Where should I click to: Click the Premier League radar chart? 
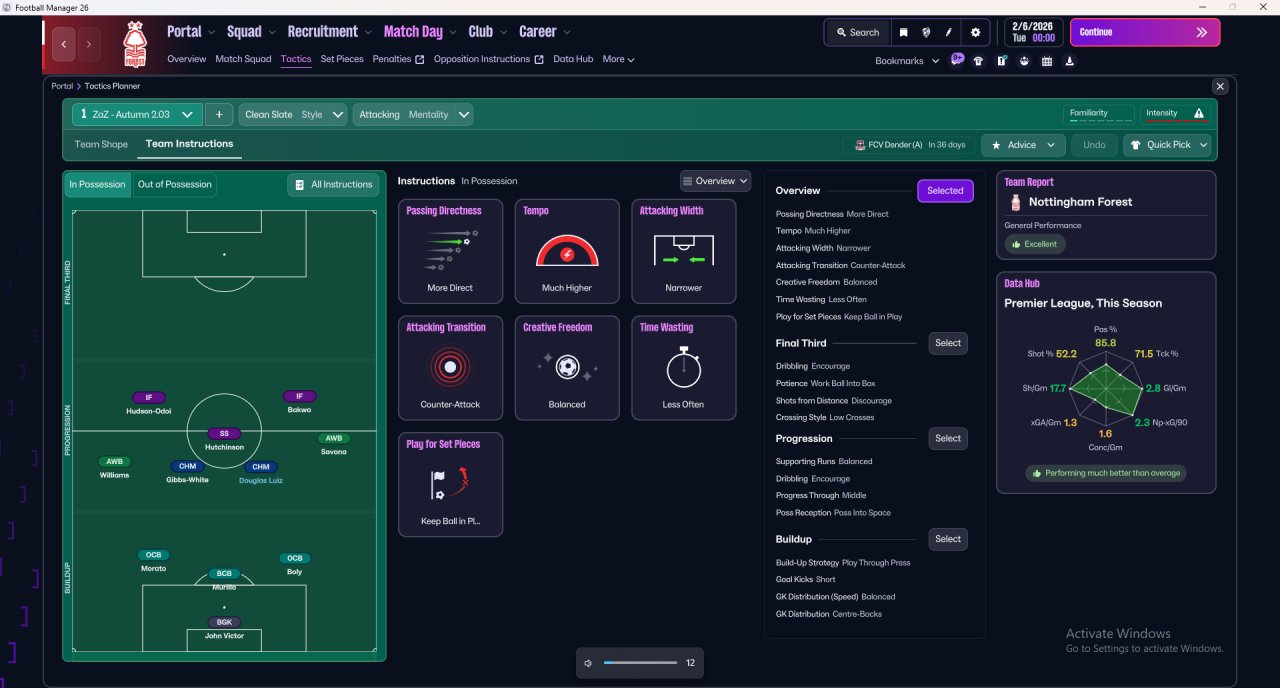pyautogui.click(x=1106, y=388)
